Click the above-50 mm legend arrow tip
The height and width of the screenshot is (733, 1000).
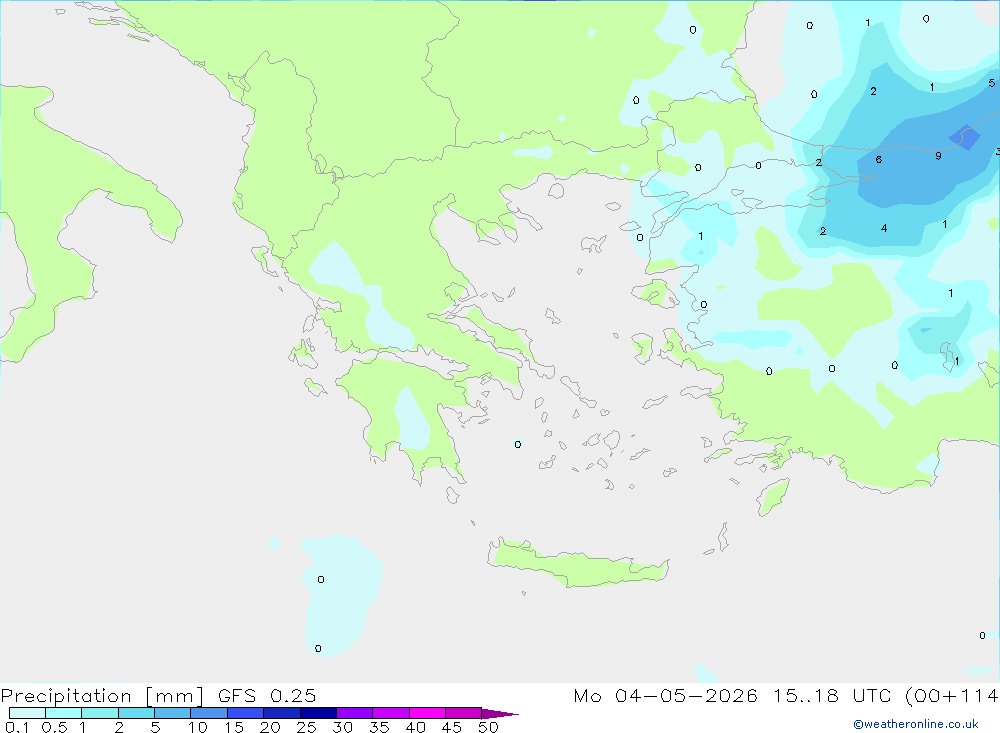pos(500,714)
